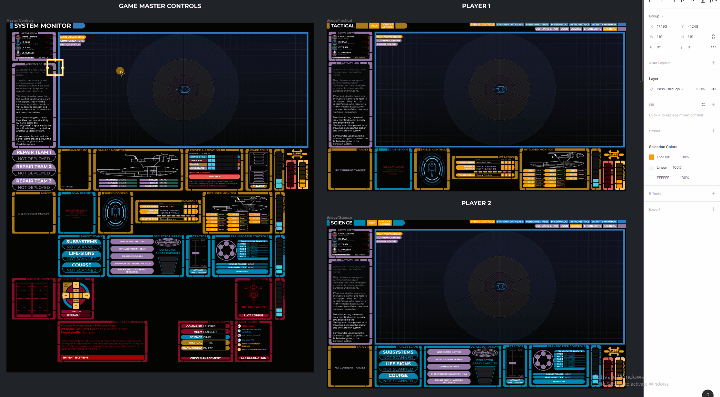Click the SUBSYSTEMS button in GM science panel
Image resolution: width=720 pixels, height=397 pixels.
coord(82,241)
